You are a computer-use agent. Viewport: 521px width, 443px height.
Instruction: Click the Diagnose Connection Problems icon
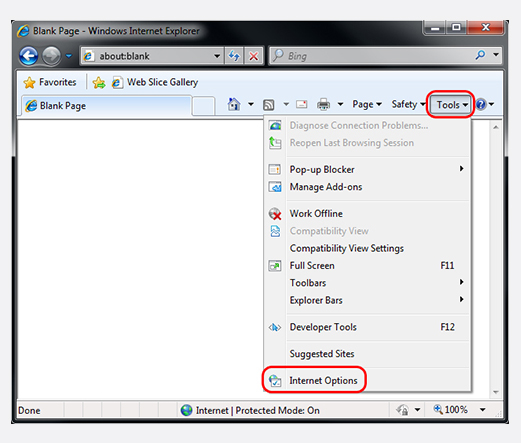coord(275,125)
